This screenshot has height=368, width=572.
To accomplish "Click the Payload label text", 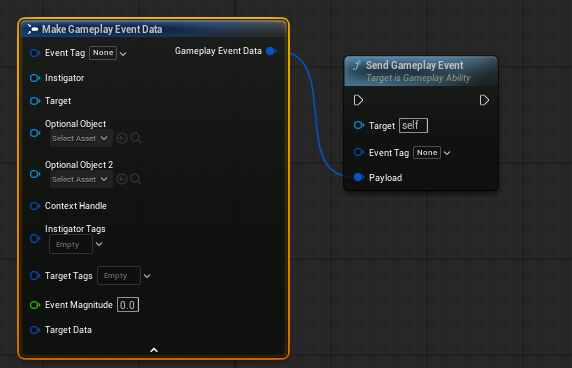I will 385,178.
